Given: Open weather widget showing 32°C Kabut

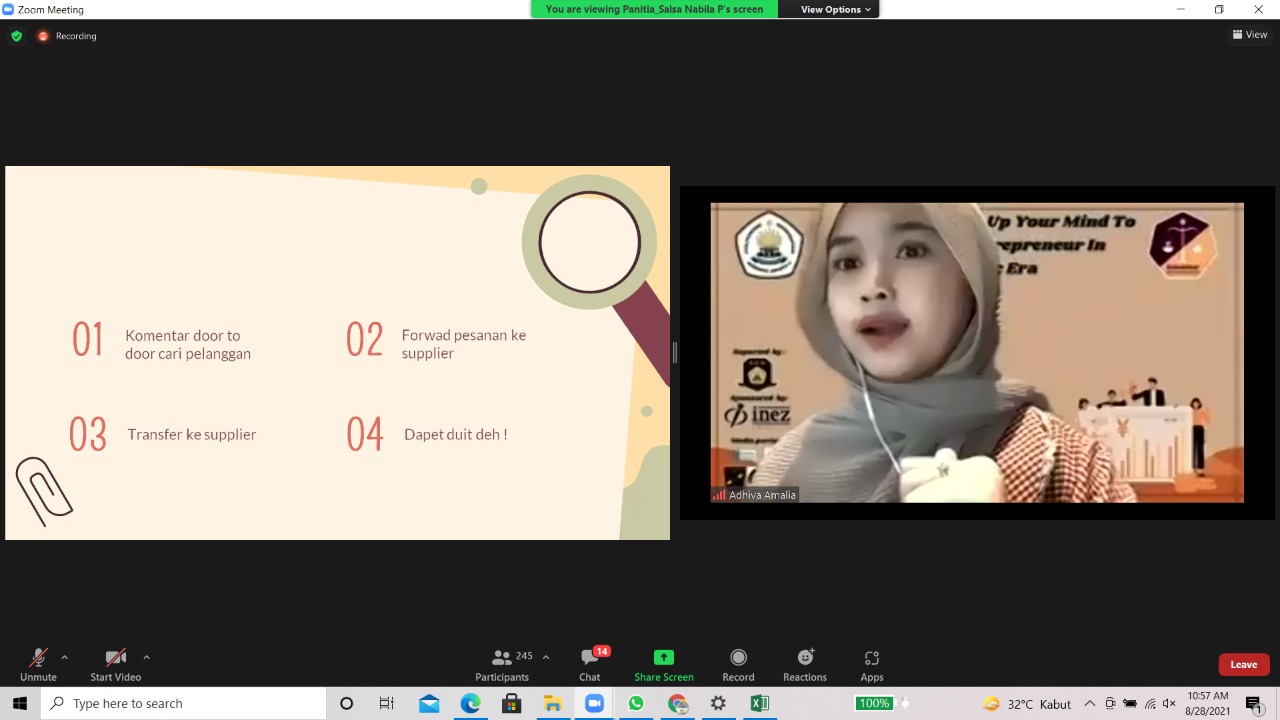Looking at the screenshot, I should click(1027, 703).
